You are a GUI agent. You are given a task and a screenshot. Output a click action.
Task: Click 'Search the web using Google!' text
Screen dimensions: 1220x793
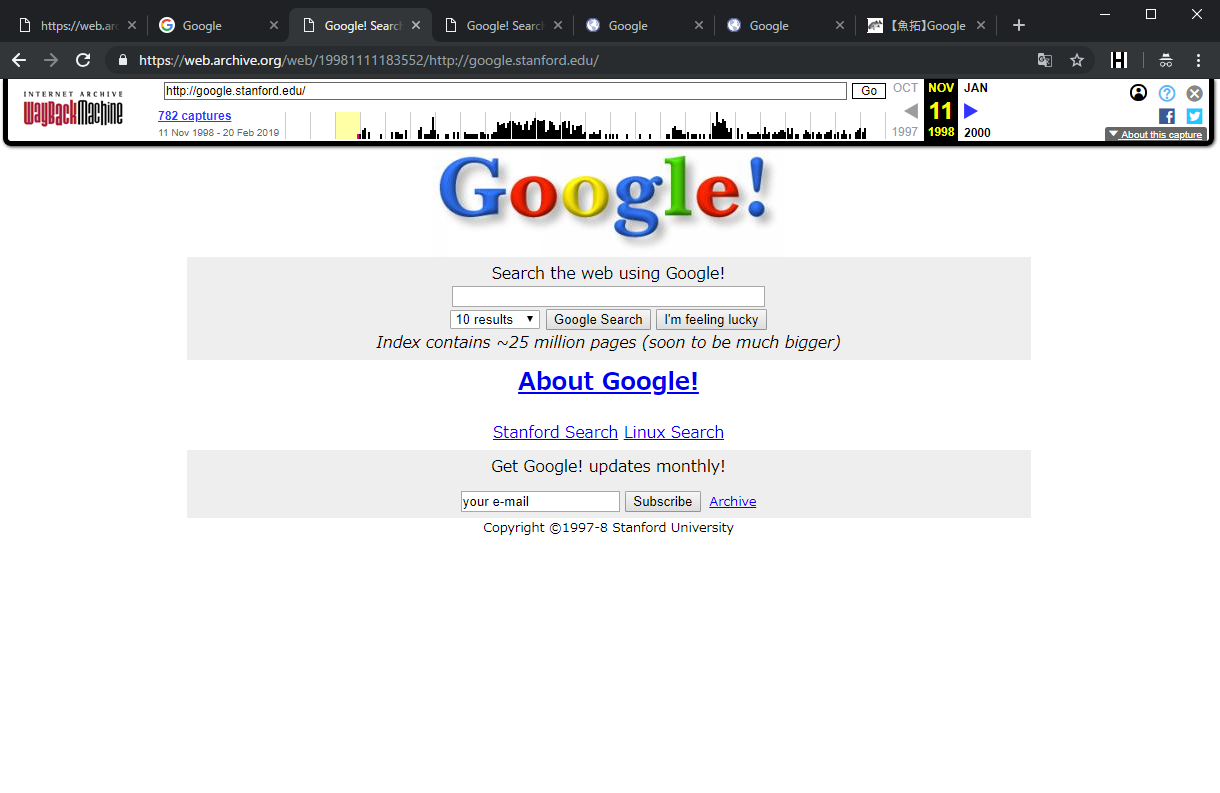[x=608, y=273]
